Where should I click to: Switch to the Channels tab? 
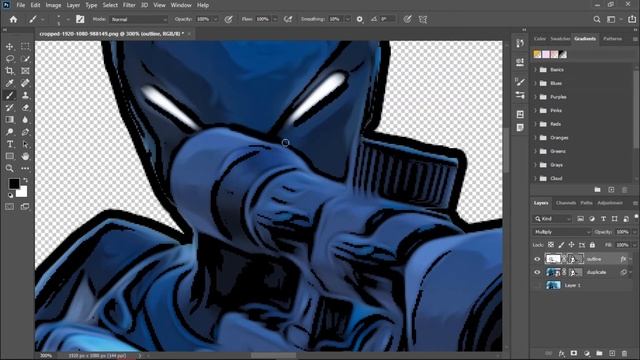point(566,203)
